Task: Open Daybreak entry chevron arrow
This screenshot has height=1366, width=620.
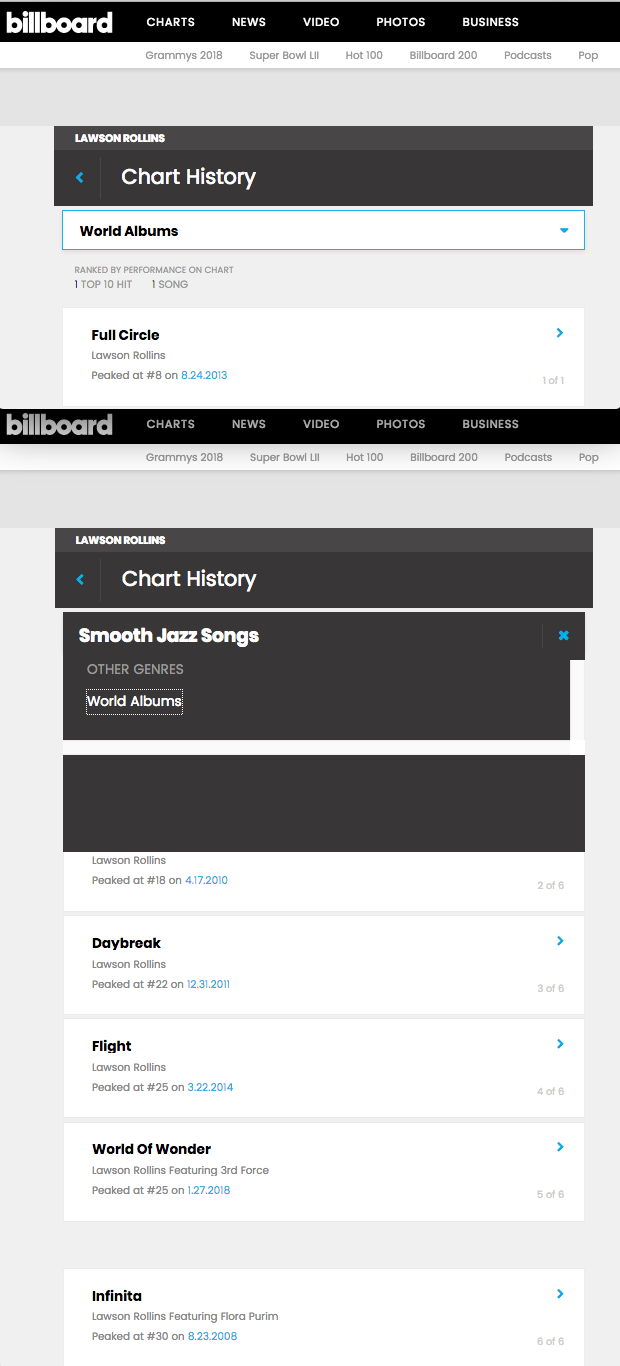Action: [560, 941]
